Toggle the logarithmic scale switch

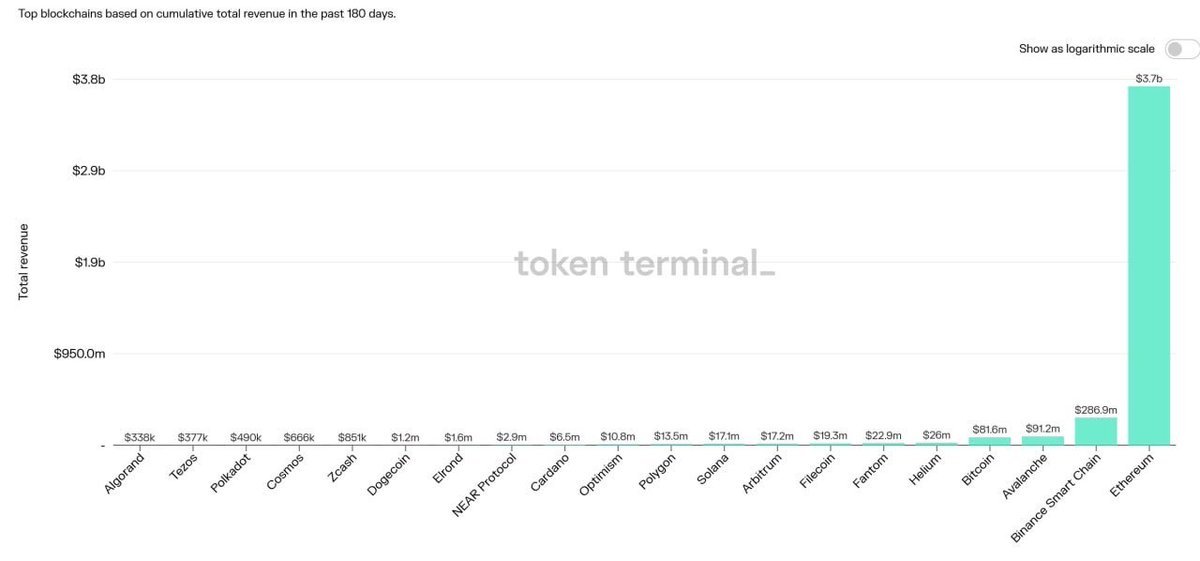point(1181,49)
